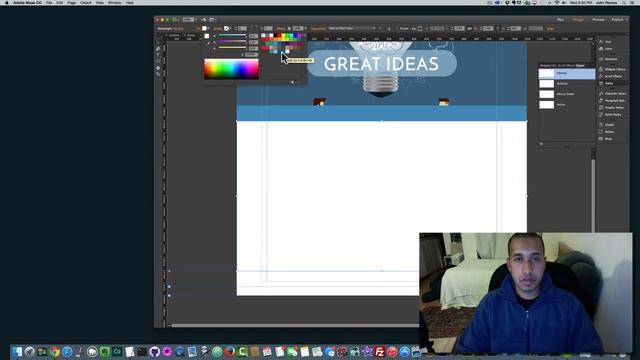The height and width of the screenshot is (360, 640).
Task: Click the blue channel slider in color picker
Action: tap(232, 48)
